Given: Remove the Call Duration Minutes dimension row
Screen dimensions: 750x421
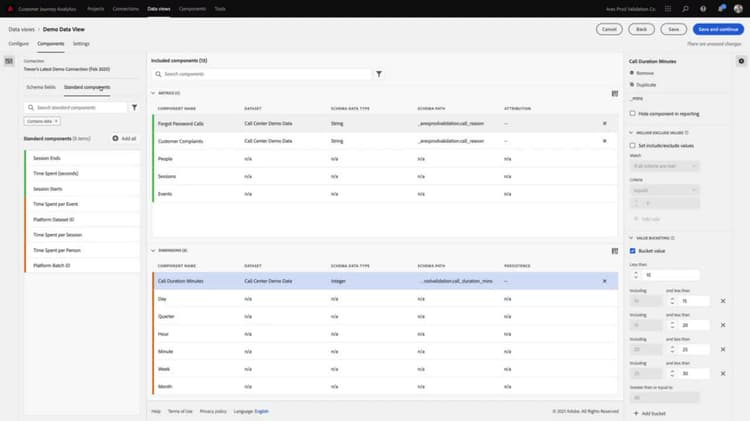Looking at the screenshot, I should 605,281.
